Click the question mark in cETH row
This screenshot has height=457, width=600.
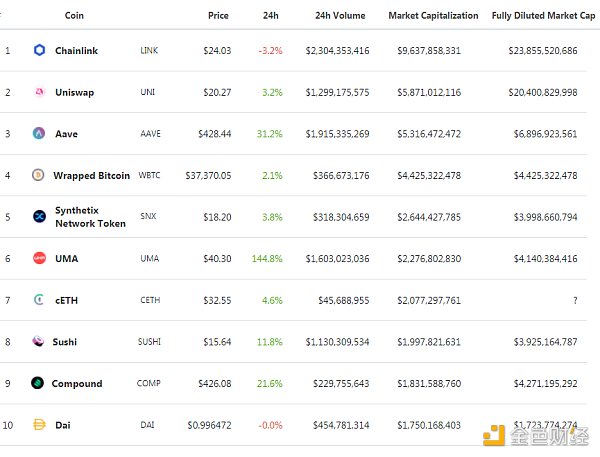(573, 300)
